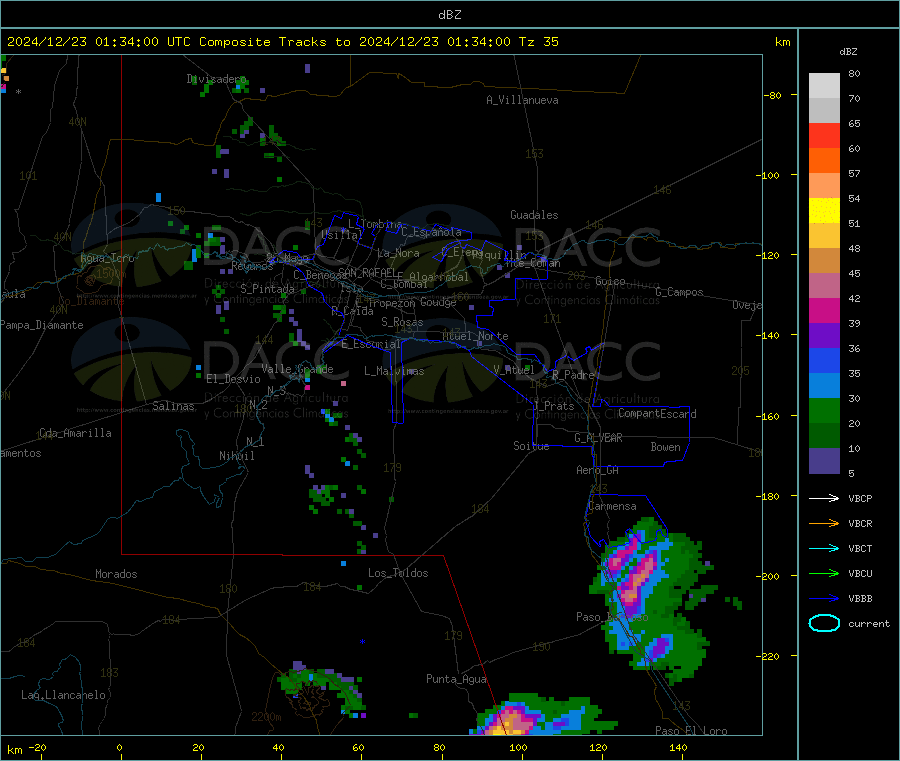900x761 pixels.
Task: Click the 'G_ALVEAR' map label
Action: (x=598, y=438)
